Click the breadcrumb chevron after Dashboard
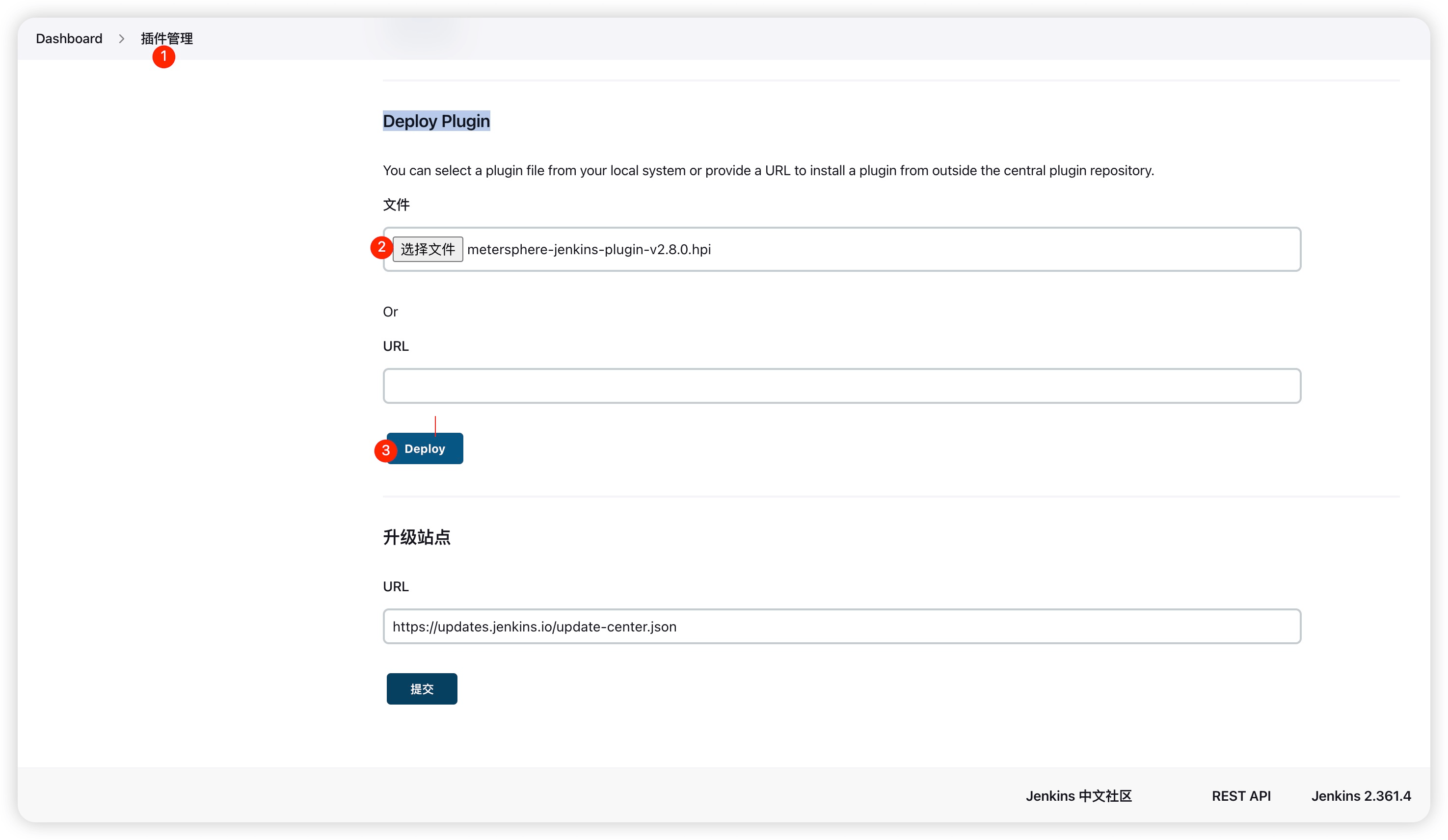Image resolution: width=1448 pixels, height=840 pixels. click(x=121, y=38)
